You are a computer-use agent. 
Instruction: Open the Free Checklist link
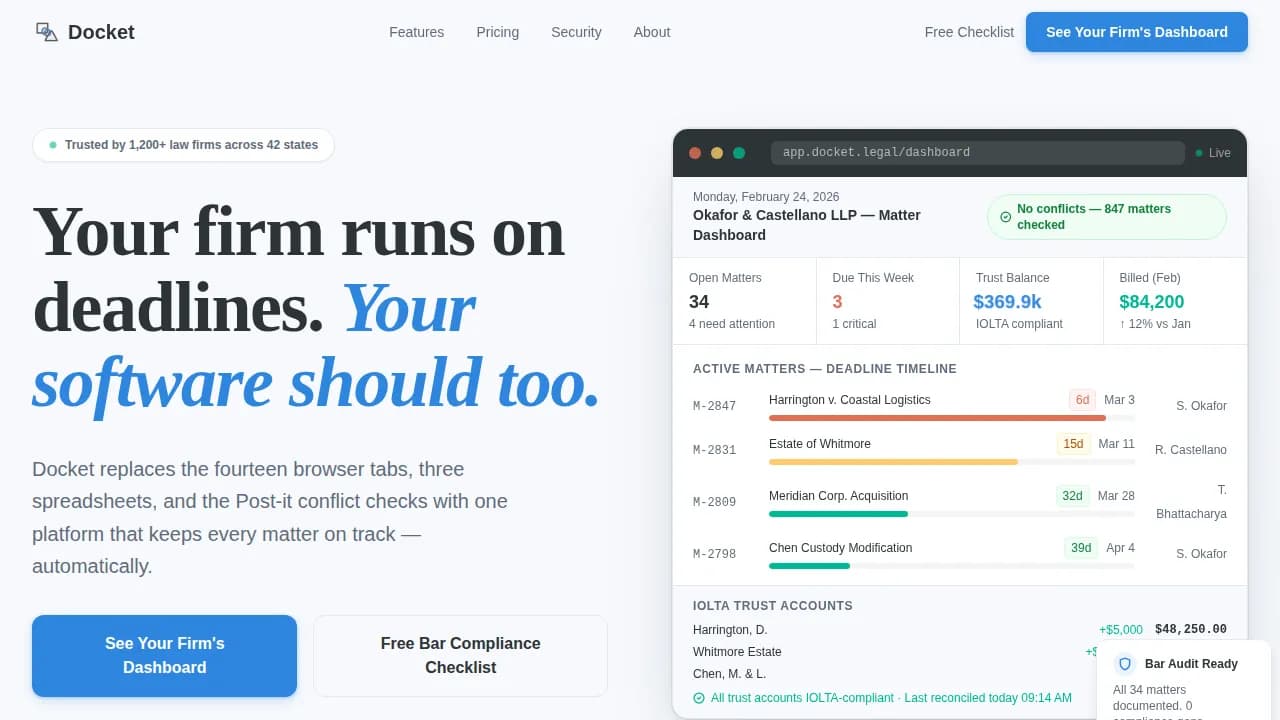click(969, 32)
